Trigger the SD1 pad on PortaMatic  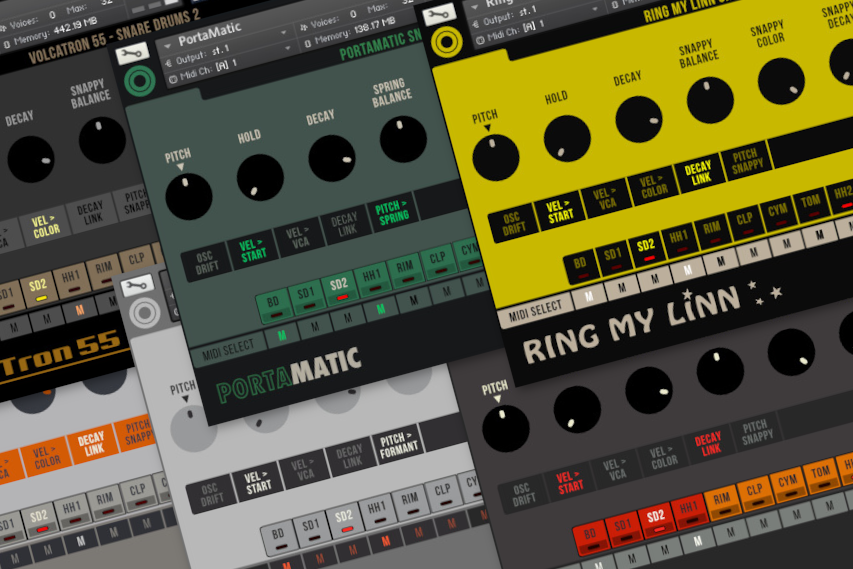coord(306,297)
